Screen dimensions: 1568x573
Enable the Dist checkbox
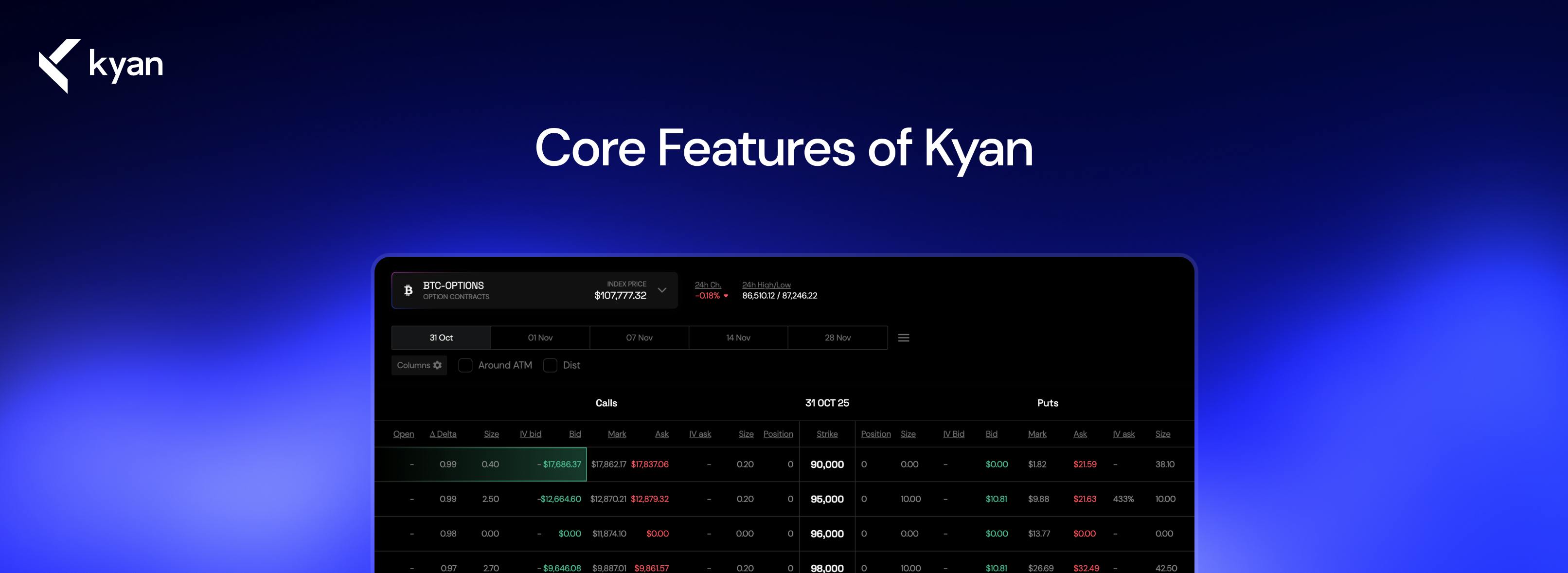(550, 365)
